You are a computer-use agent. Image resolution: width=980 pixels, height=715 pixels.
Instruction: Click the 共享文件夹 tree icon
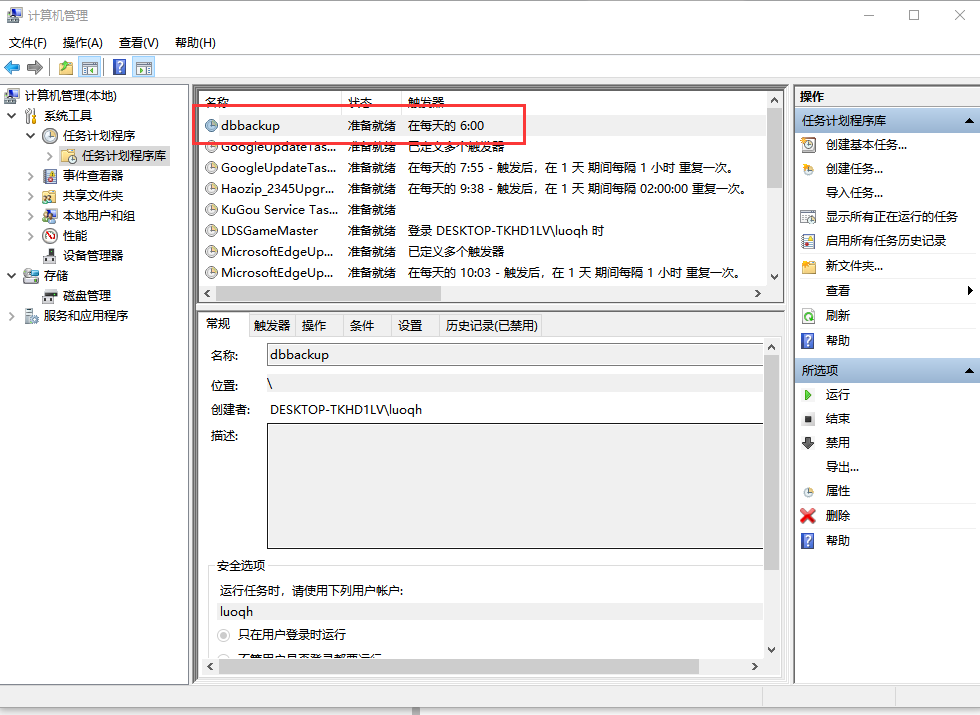(x=49, y=196)
